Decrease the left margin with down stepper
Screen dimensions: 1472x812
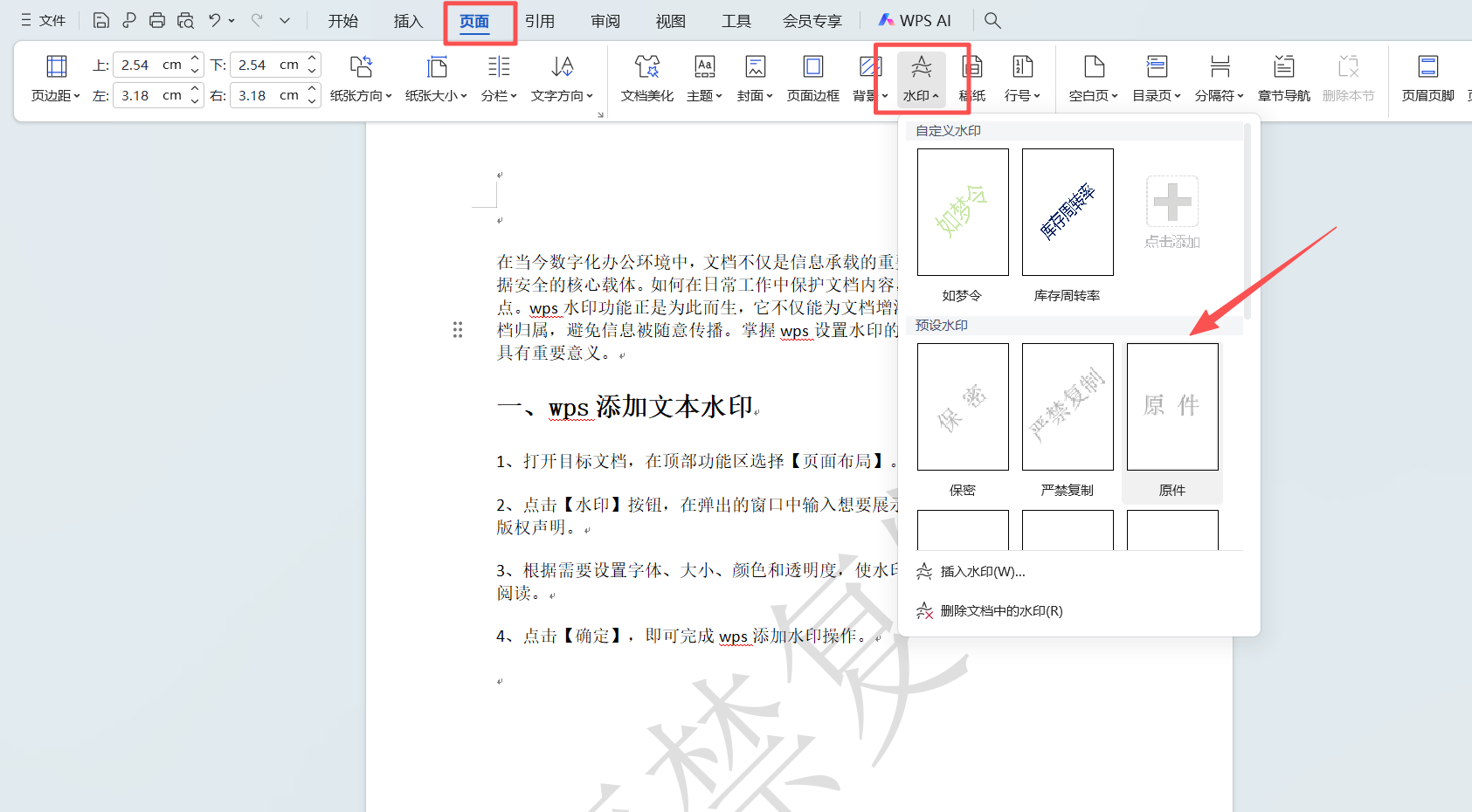(x=195, y=101)
